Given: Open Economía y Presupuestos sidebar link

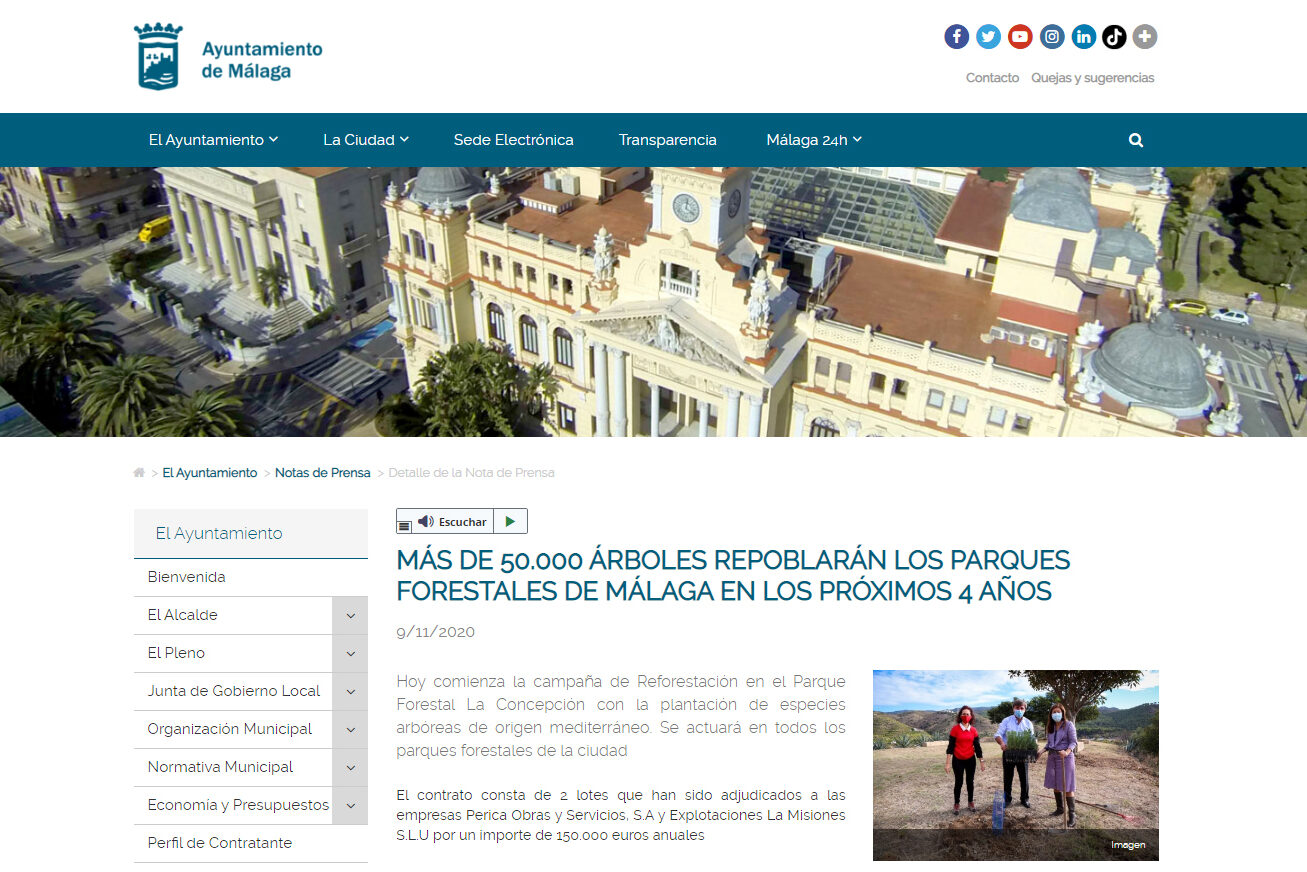Looking at the screenshot, I should tap(238, 805).
